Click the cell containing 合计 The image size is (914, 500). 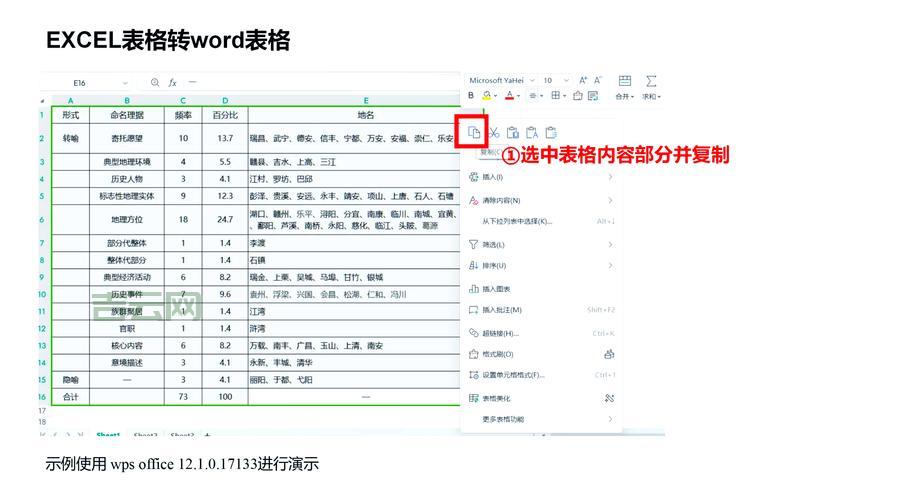(x=71, y=396)
